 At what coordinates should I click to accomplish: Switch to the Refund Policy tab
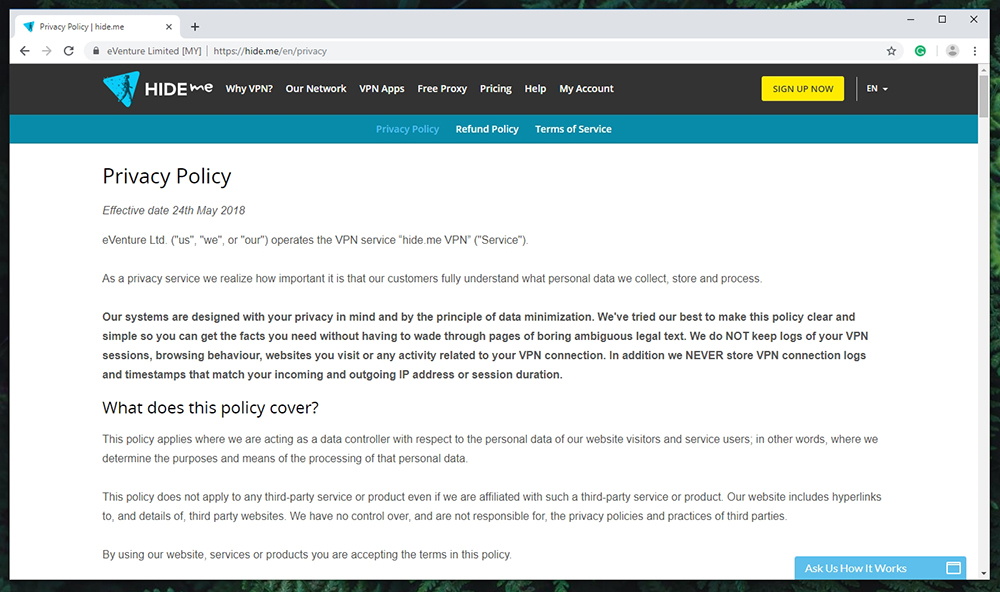click(x=487, y=129)
